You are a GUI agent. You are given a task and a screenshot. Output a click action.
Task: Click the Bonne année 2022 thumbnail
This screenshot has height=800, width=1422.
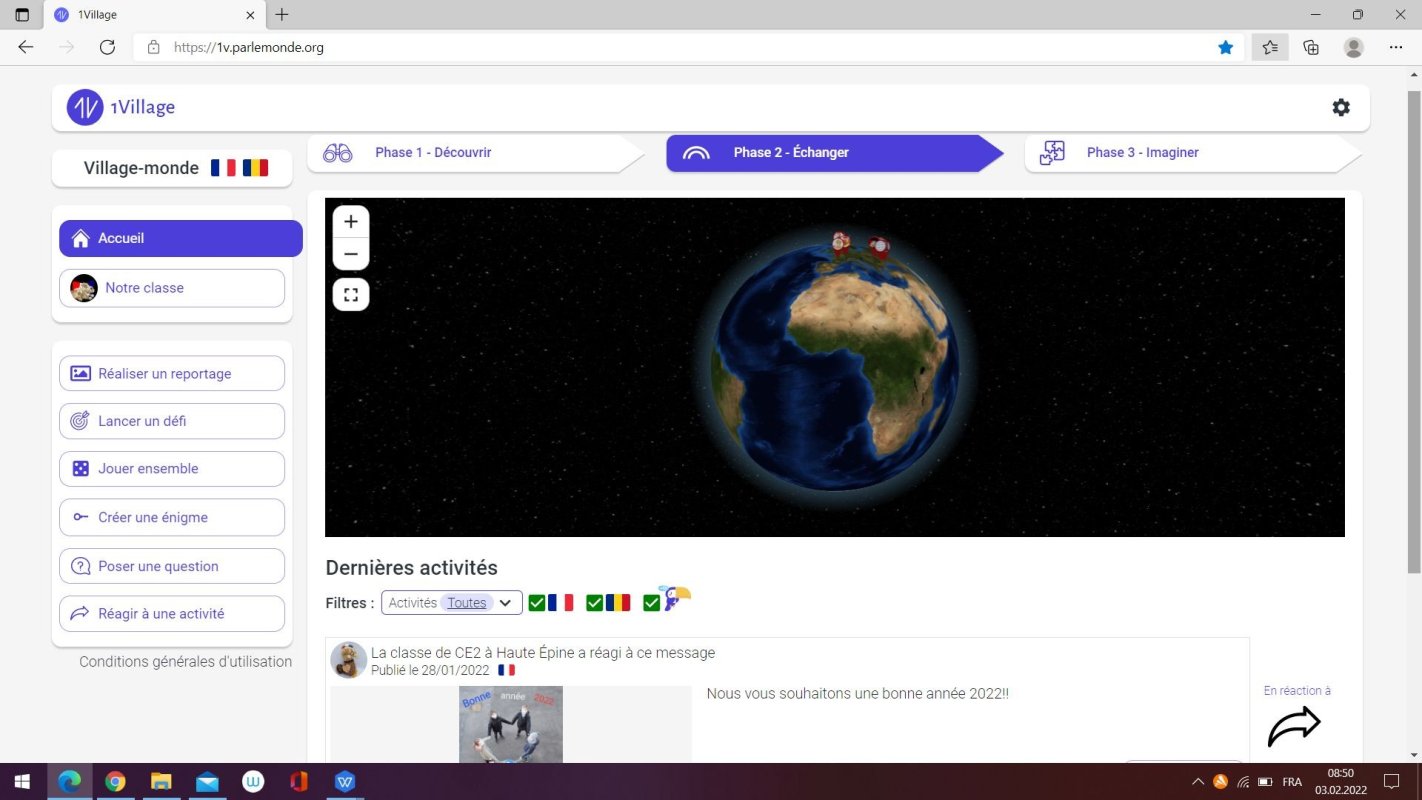point(511,724)
